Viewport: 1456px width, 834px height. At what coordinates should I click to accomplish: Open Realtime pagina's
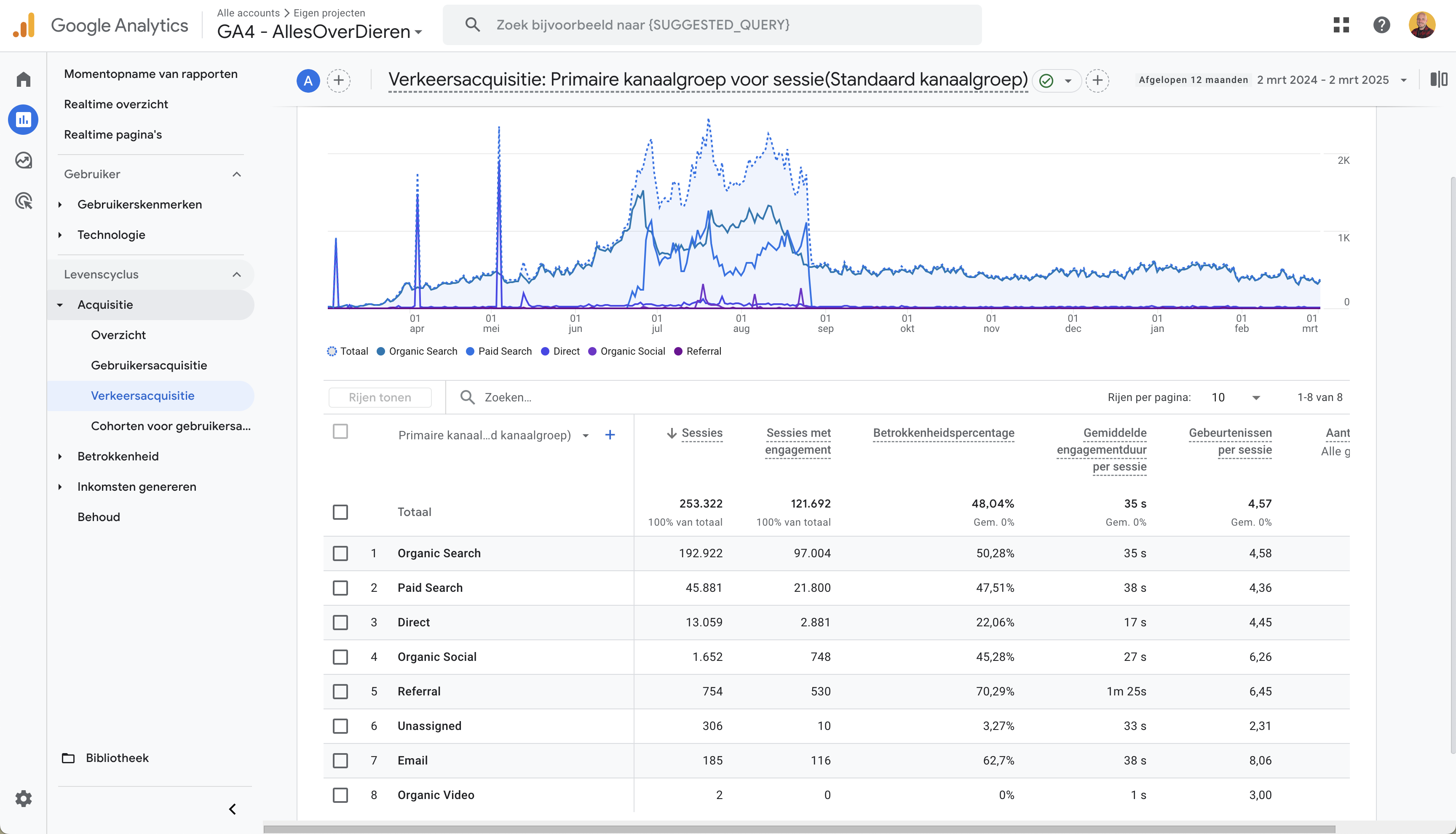(113, 135)
